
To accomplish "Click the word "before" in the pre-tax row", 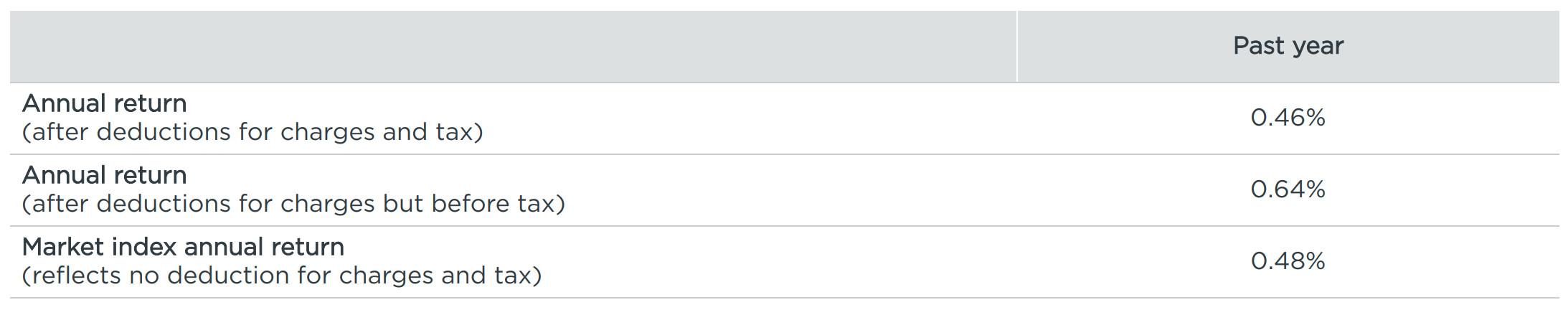I will tap(470, 205).
